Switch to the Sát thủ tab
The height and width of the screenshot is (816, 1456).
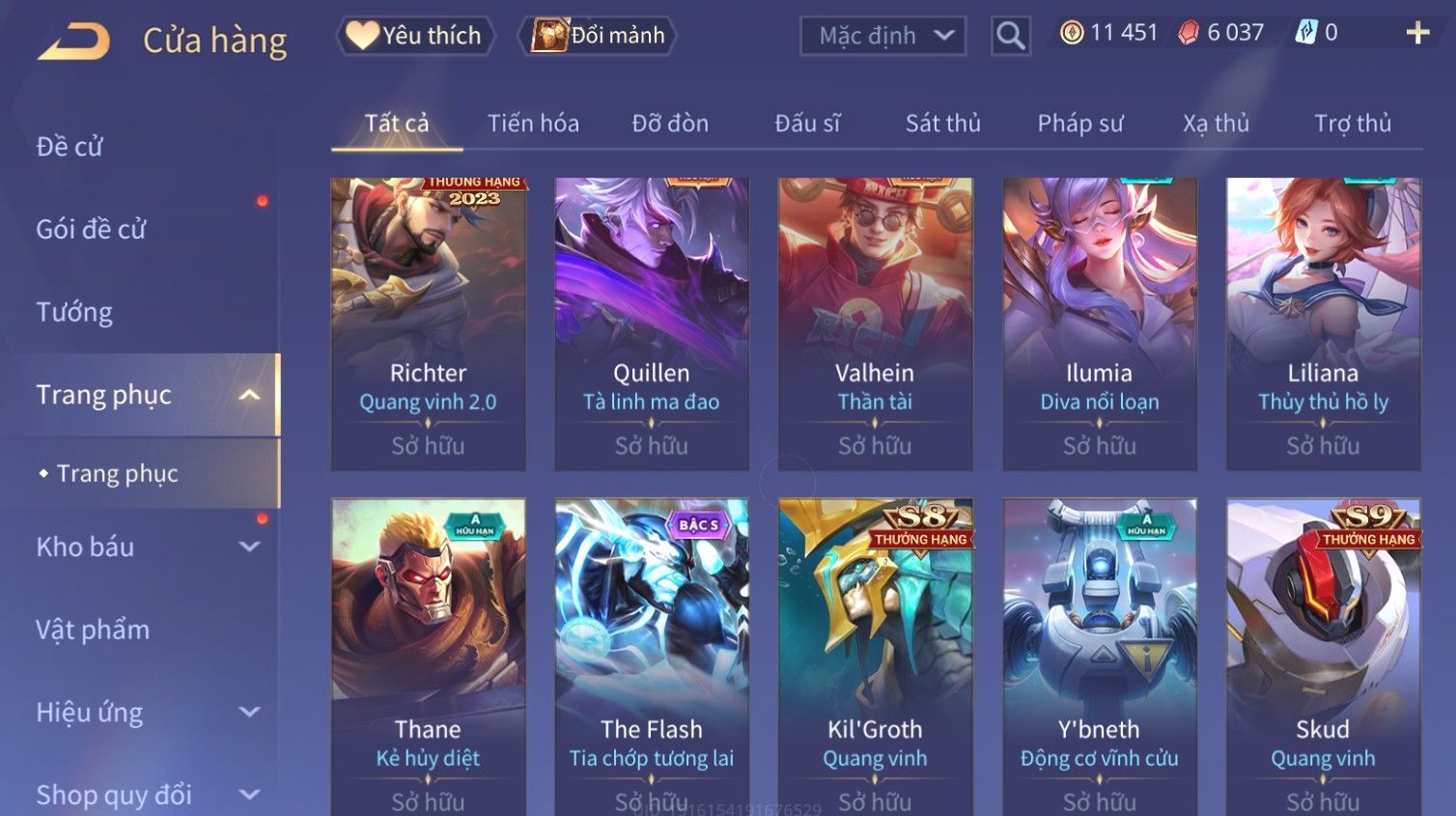(x=942, y=124)
